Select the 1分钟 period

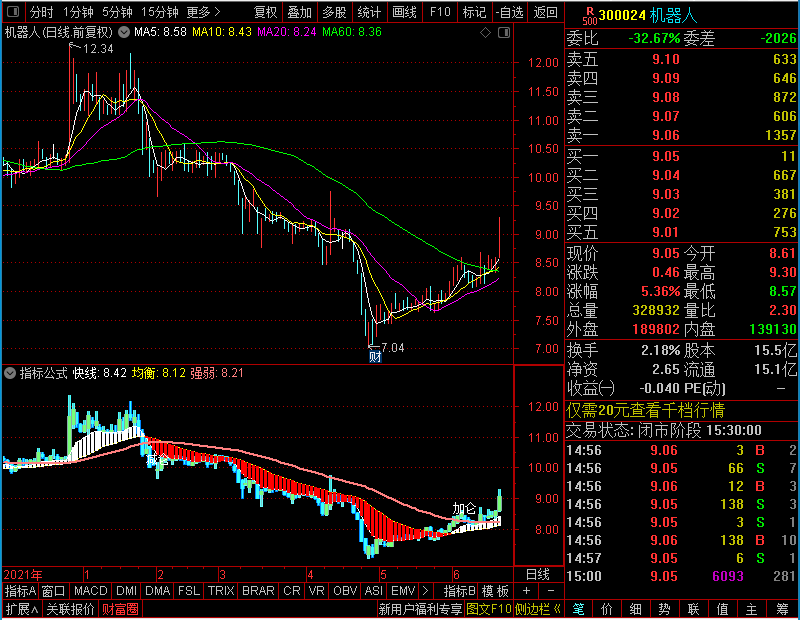(x=78, y=12)
